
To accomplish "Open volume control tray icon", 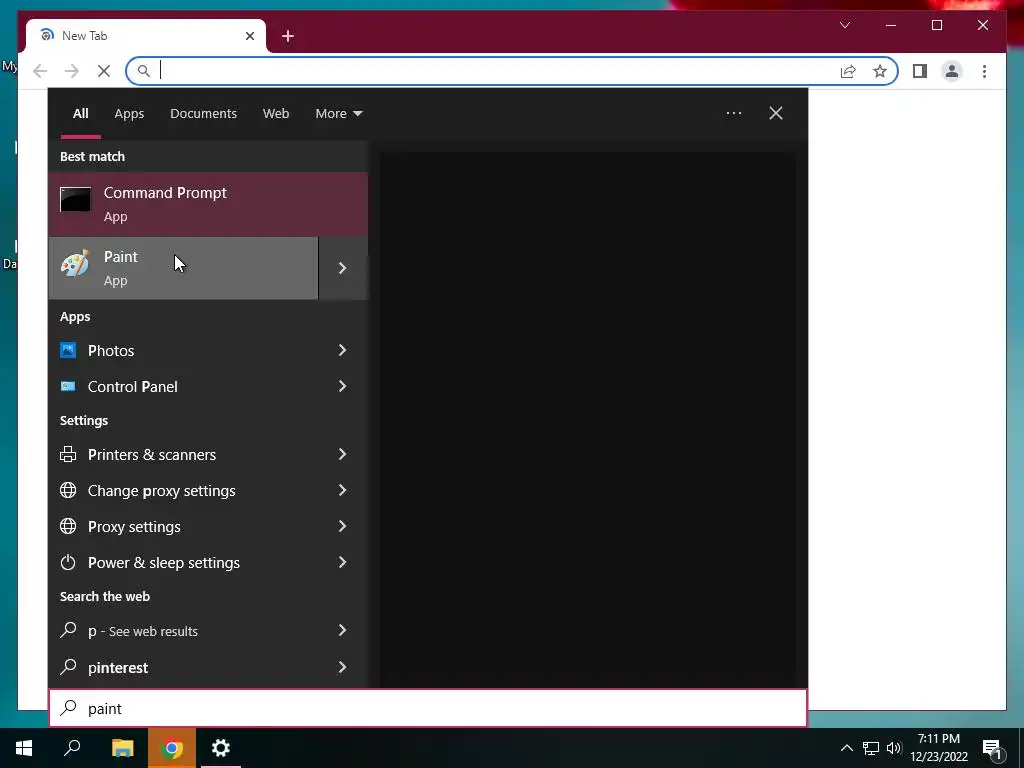I will tap(894, 748).
